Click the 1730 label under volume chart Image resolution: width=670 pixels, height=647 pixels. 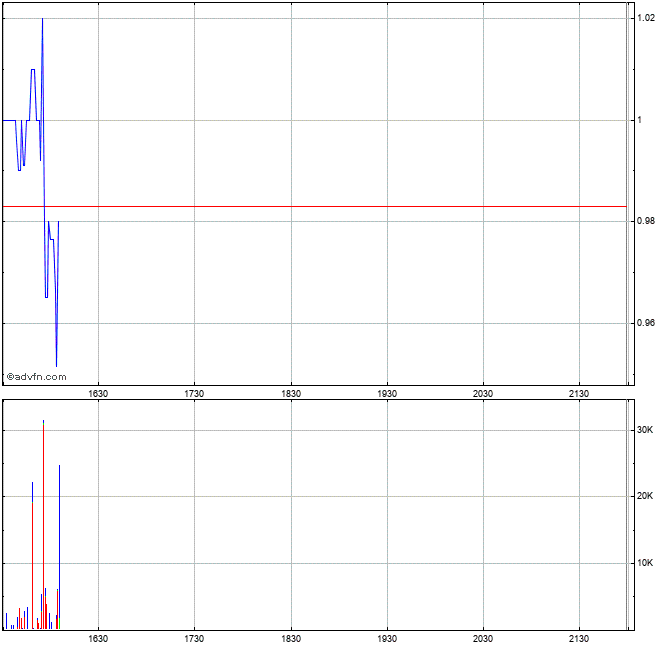pyautogui.click(x=194, y=639)
